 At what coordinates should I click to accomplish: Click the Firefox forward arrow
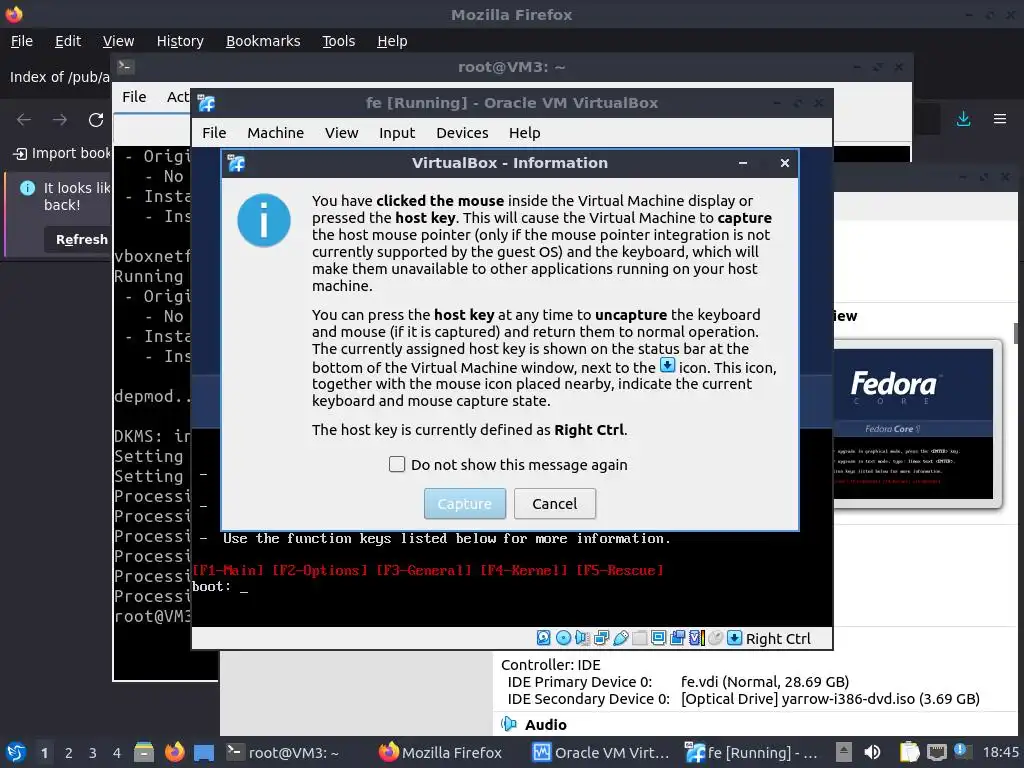[x=60, y=120]
